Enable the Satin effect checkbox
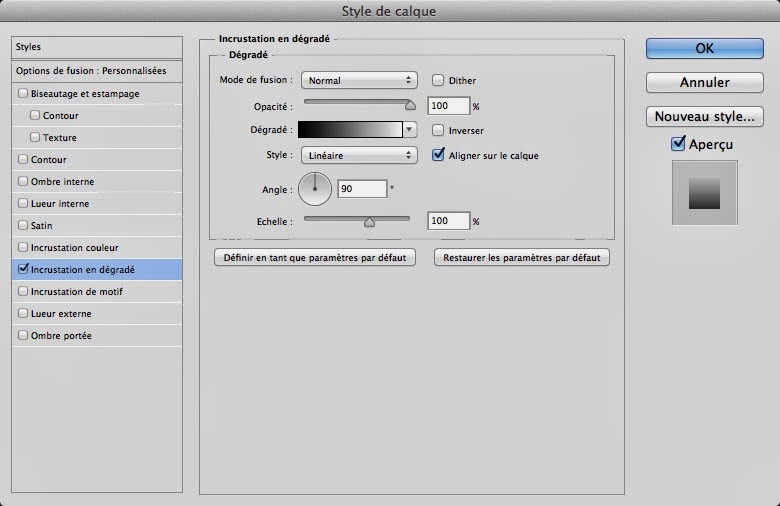Viewport: 780px width, 506px height. (x=23, y=225)
